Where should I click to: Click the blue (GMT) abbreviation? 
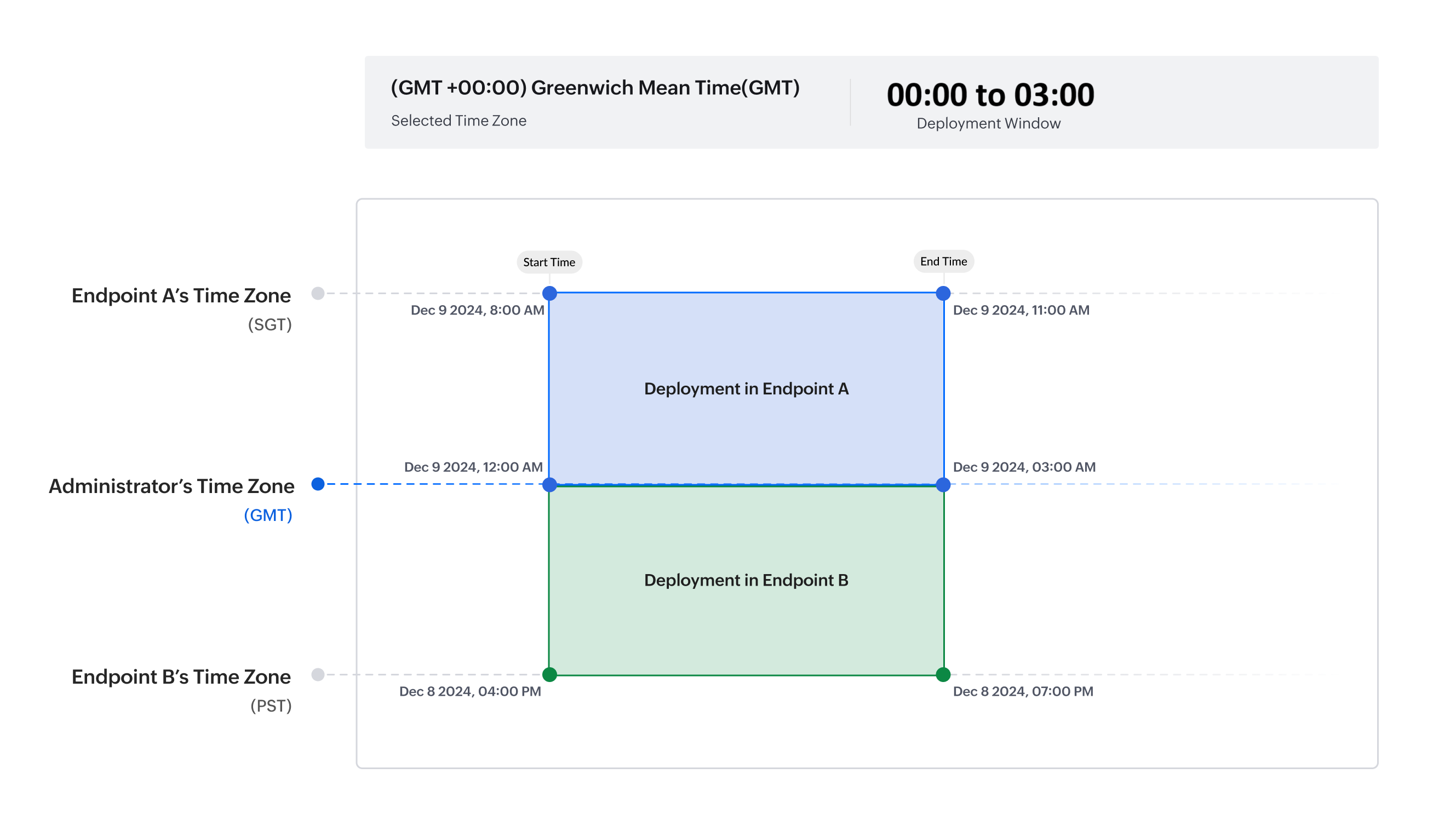point(268,515)
